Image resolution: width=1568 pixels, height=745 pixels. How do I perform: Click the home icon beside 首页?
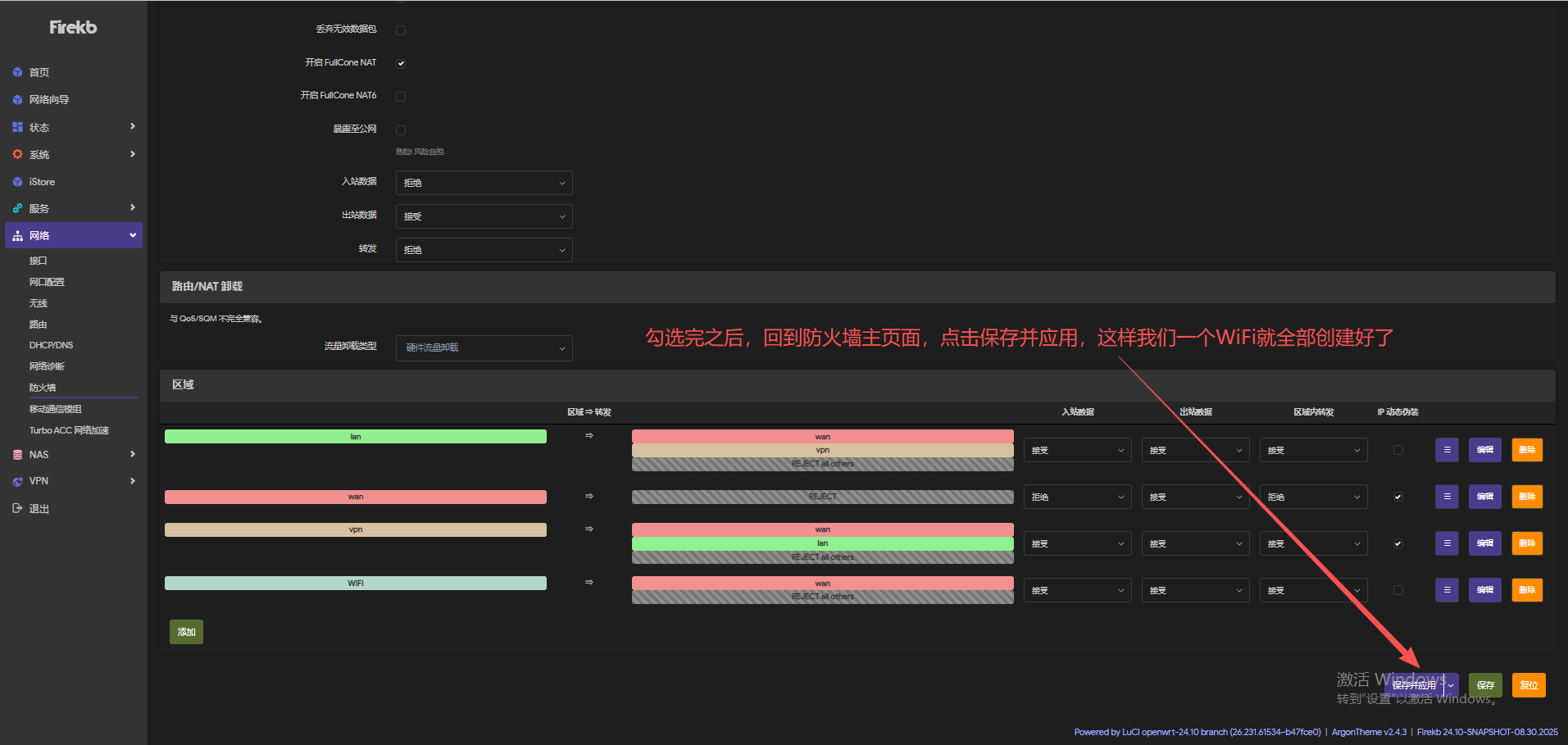(17, 73)
